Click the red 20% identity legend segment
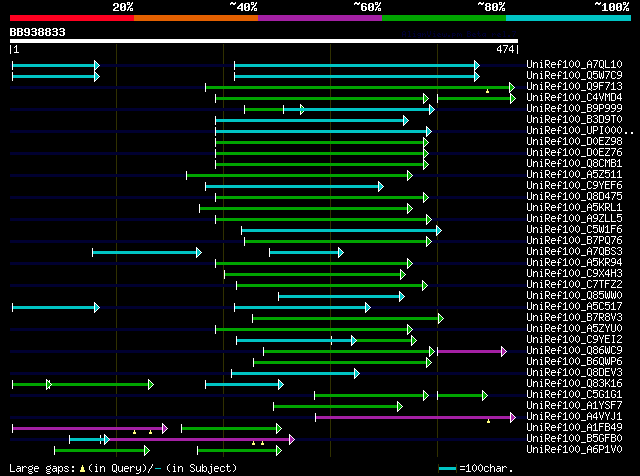The height and width of the screenshot is (476, 640). point(72,18)
